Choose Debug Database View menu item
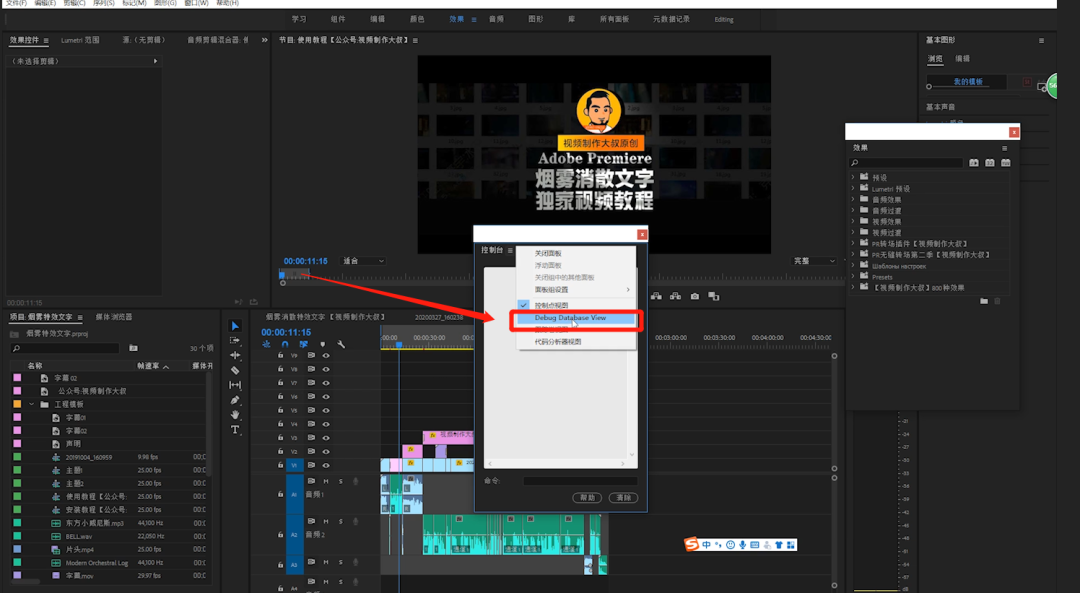This screenshot has width=1080, height=593. (576, 318)
